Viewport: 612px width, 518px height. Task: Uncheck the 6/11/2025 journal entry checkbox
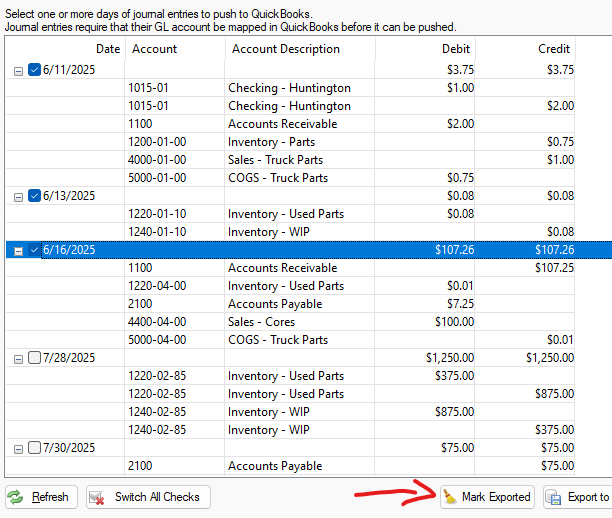coord(35,70)
